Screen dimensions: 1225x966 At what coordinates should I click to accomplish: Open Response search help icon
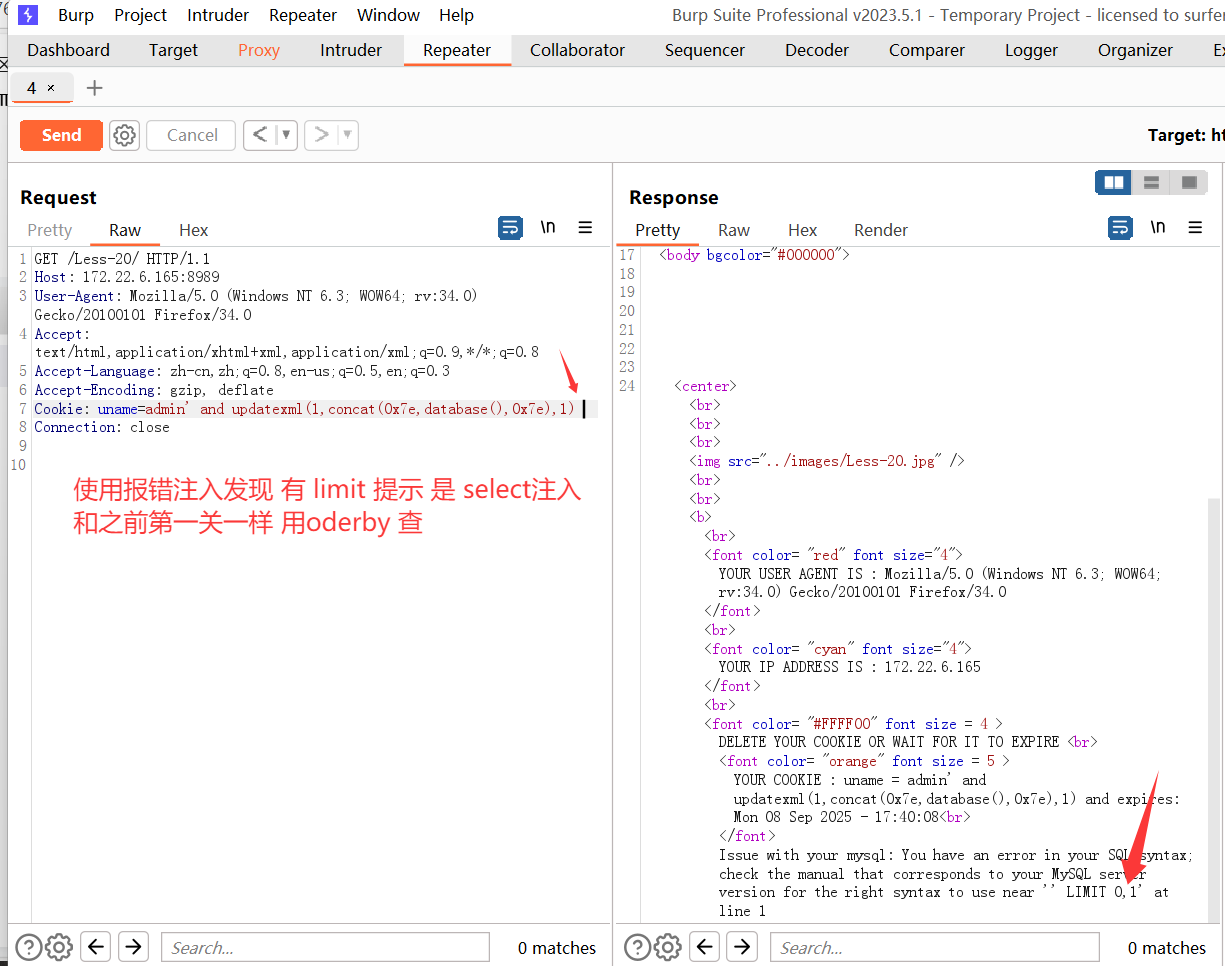pos(639,947)
